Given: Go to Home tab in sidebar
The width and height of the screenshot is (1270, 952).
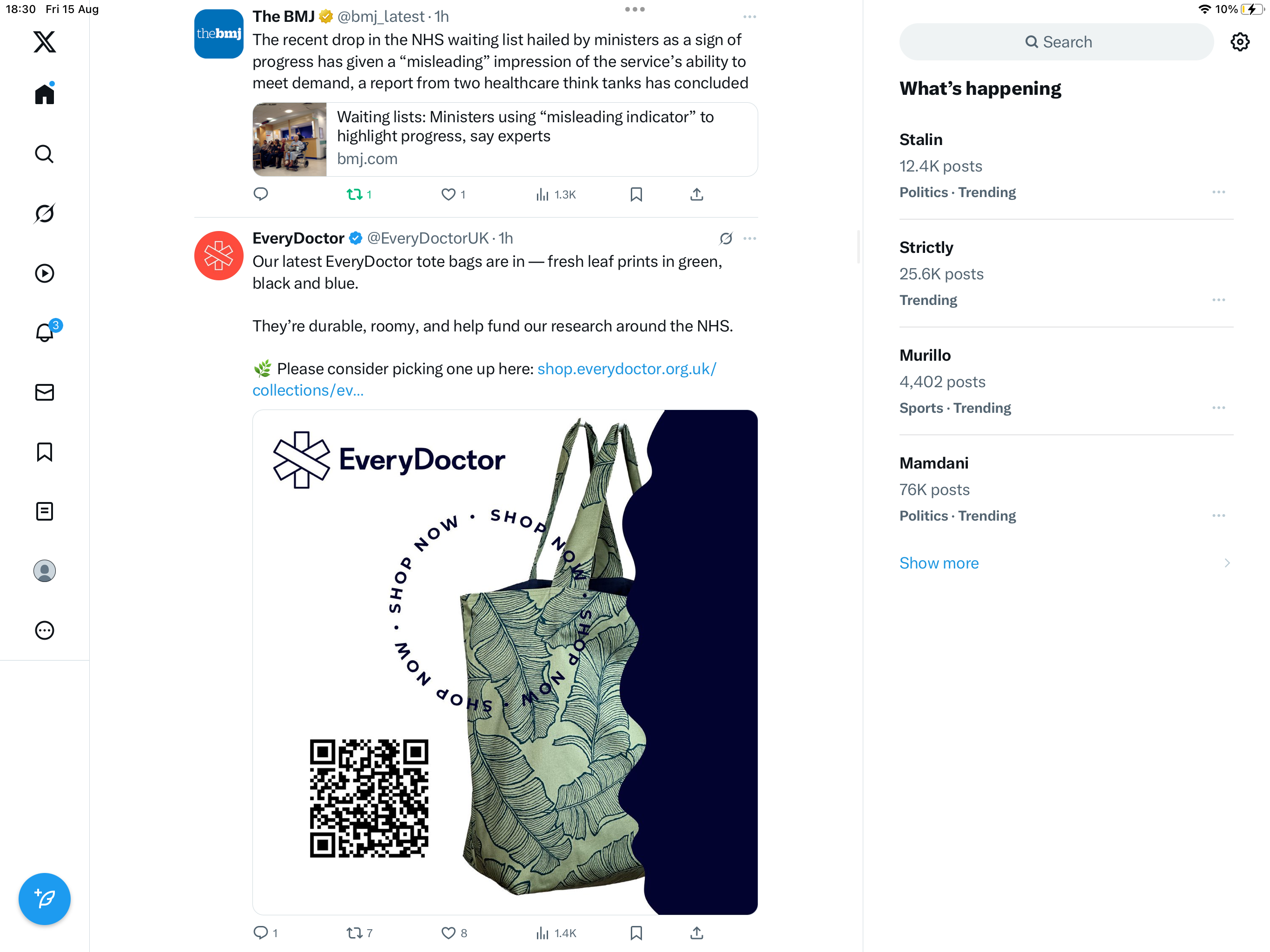Looking at the screenshot, I should tap(44, 93).
